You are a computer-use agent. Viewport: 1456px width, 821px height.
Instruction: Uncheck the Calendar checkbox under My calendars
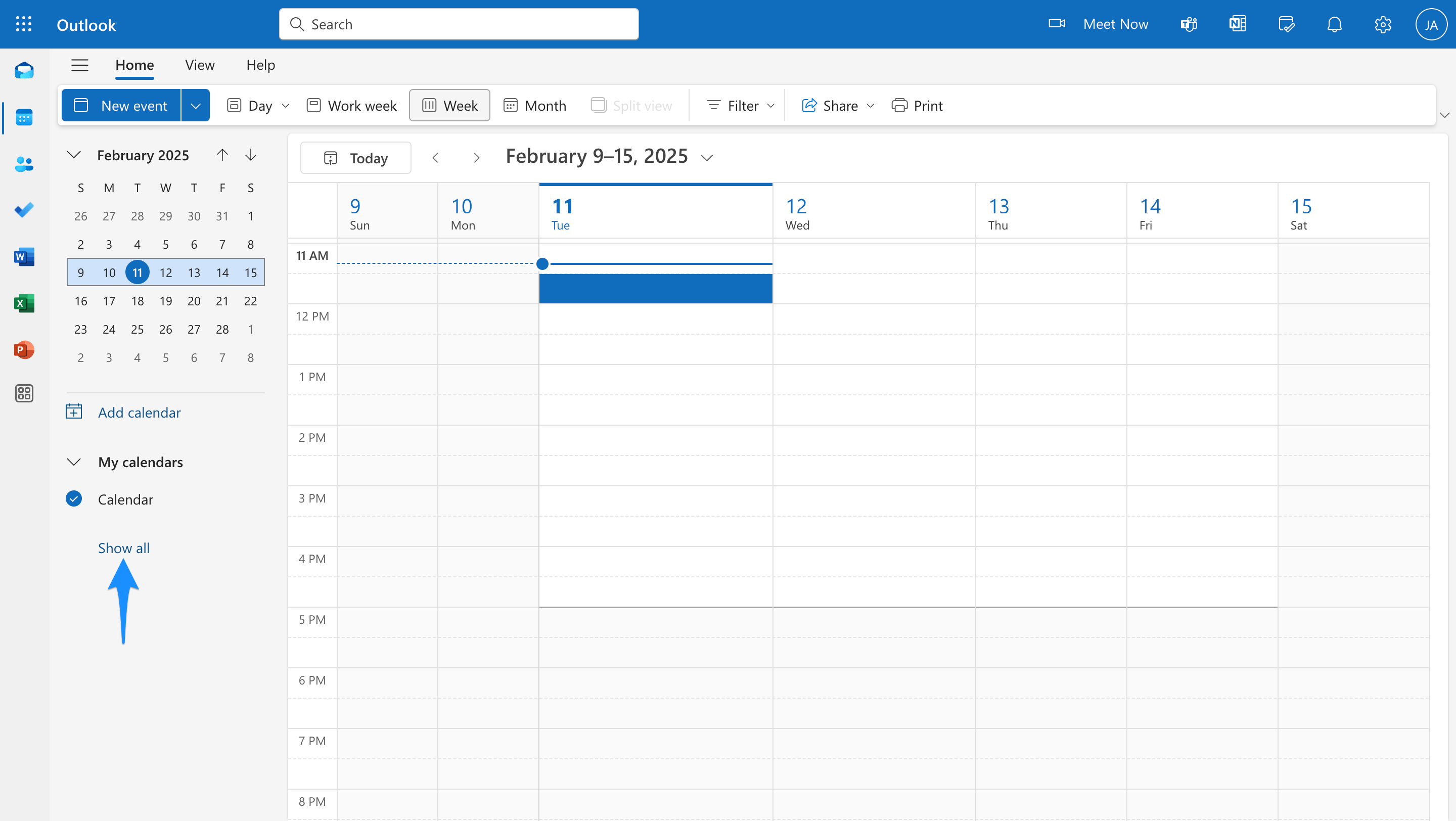[74, 499]
